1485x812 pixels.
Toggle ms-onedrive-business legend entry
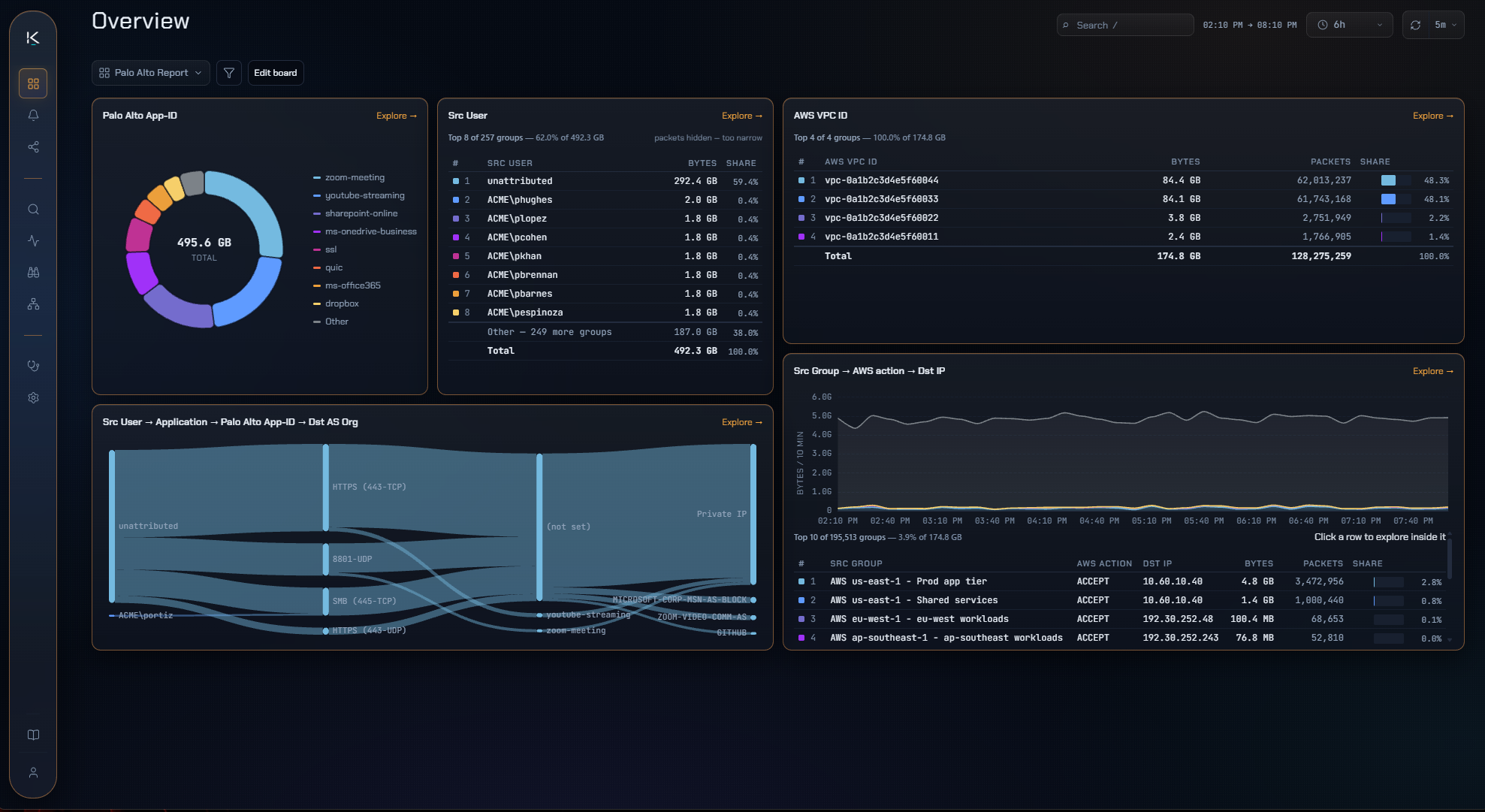[x=365, y=231]
